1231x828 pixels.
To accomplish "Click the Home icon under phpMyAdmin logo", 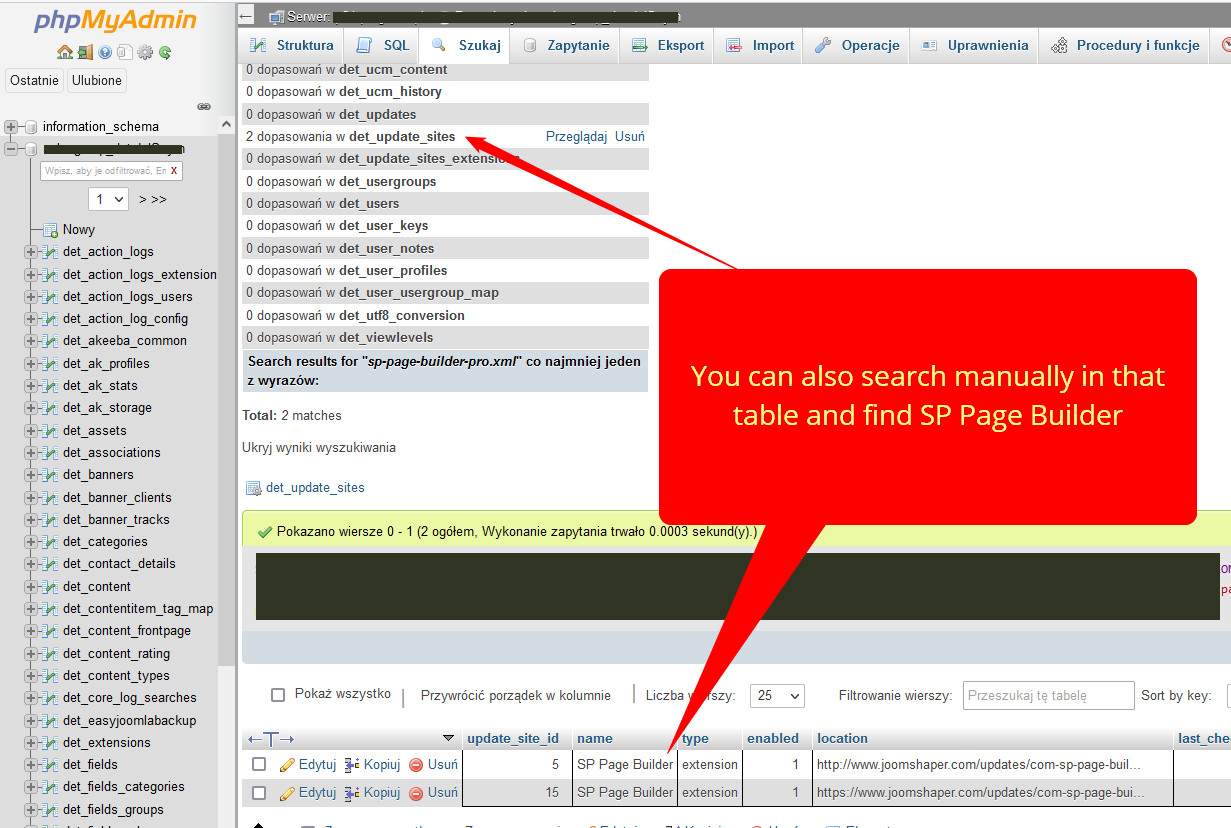I will point(65,53).
